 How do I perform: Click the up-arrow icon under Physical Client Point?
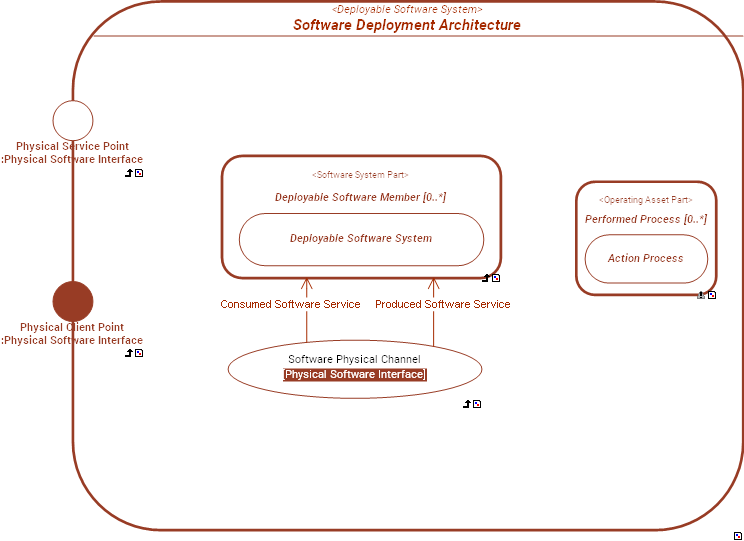point(129,353)
